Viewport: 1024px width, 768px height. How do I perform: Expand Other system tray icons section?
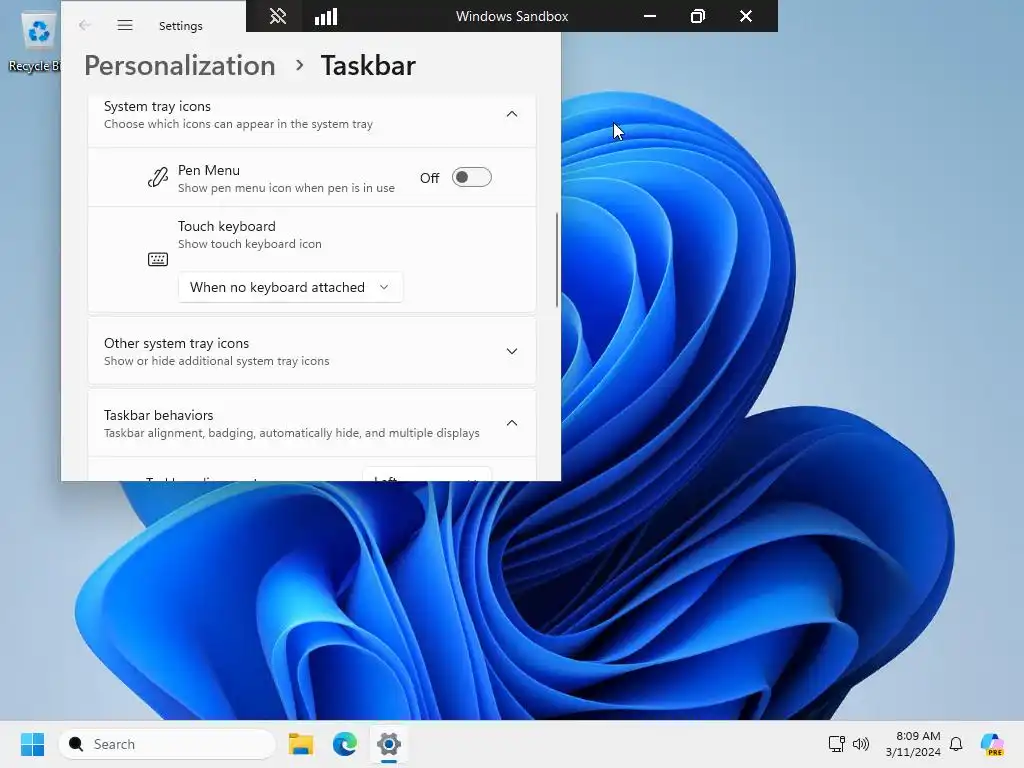click(512, 351)
